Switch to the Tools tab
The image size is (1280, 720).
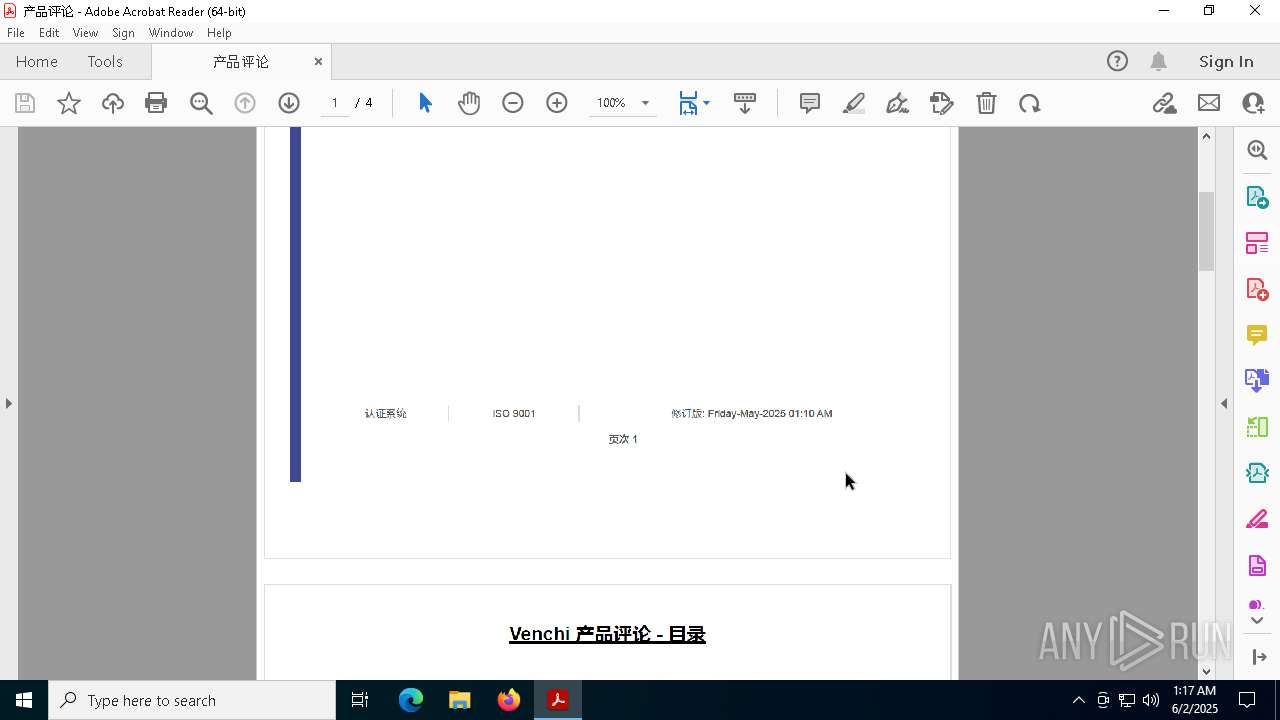105,61
